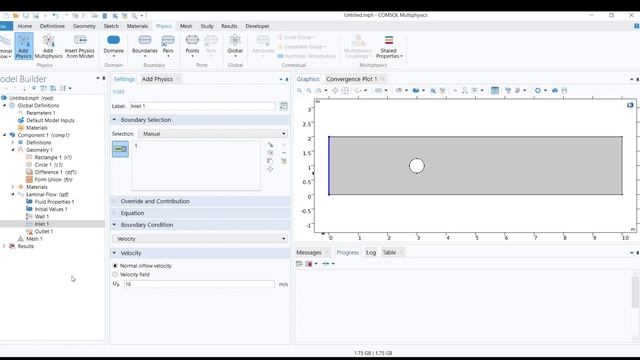The width and height of the screenshot is (640, 360).
Task: Toggle the highlighted grid view graphics icon
Action: pos(495,90)
